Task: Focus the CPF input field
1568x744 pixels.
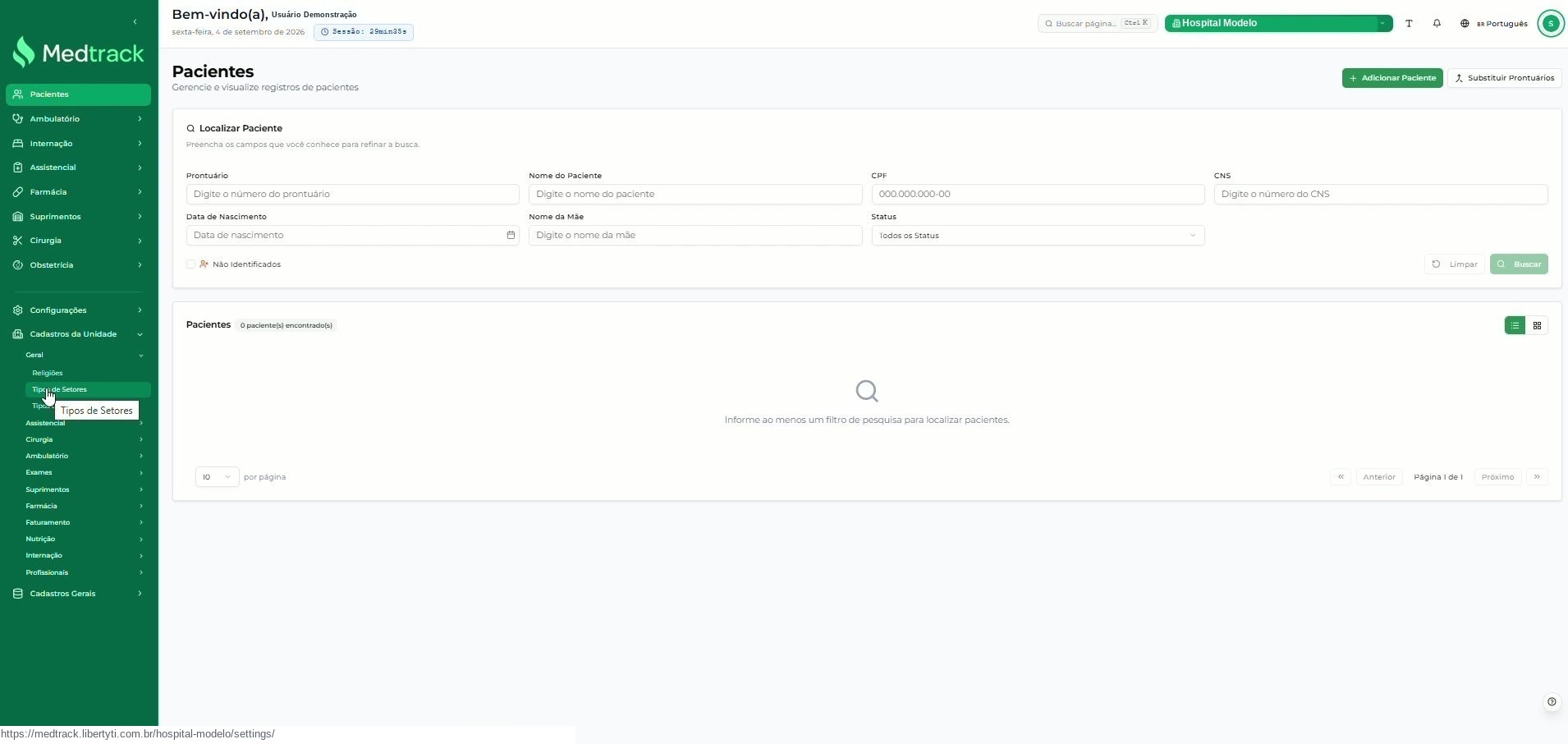Action: (1038, 194)
